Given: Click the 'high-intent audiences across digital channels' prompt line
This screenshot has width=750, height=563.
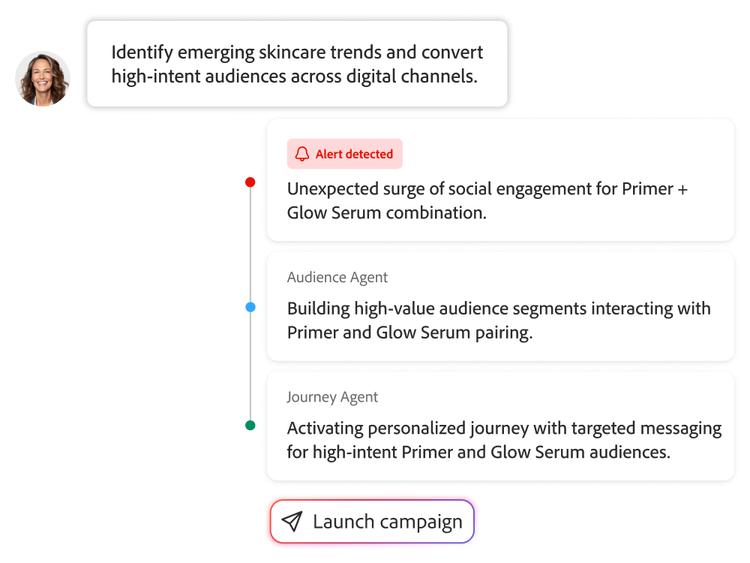Looking at the screenshot, I should (x=294, y=76).
